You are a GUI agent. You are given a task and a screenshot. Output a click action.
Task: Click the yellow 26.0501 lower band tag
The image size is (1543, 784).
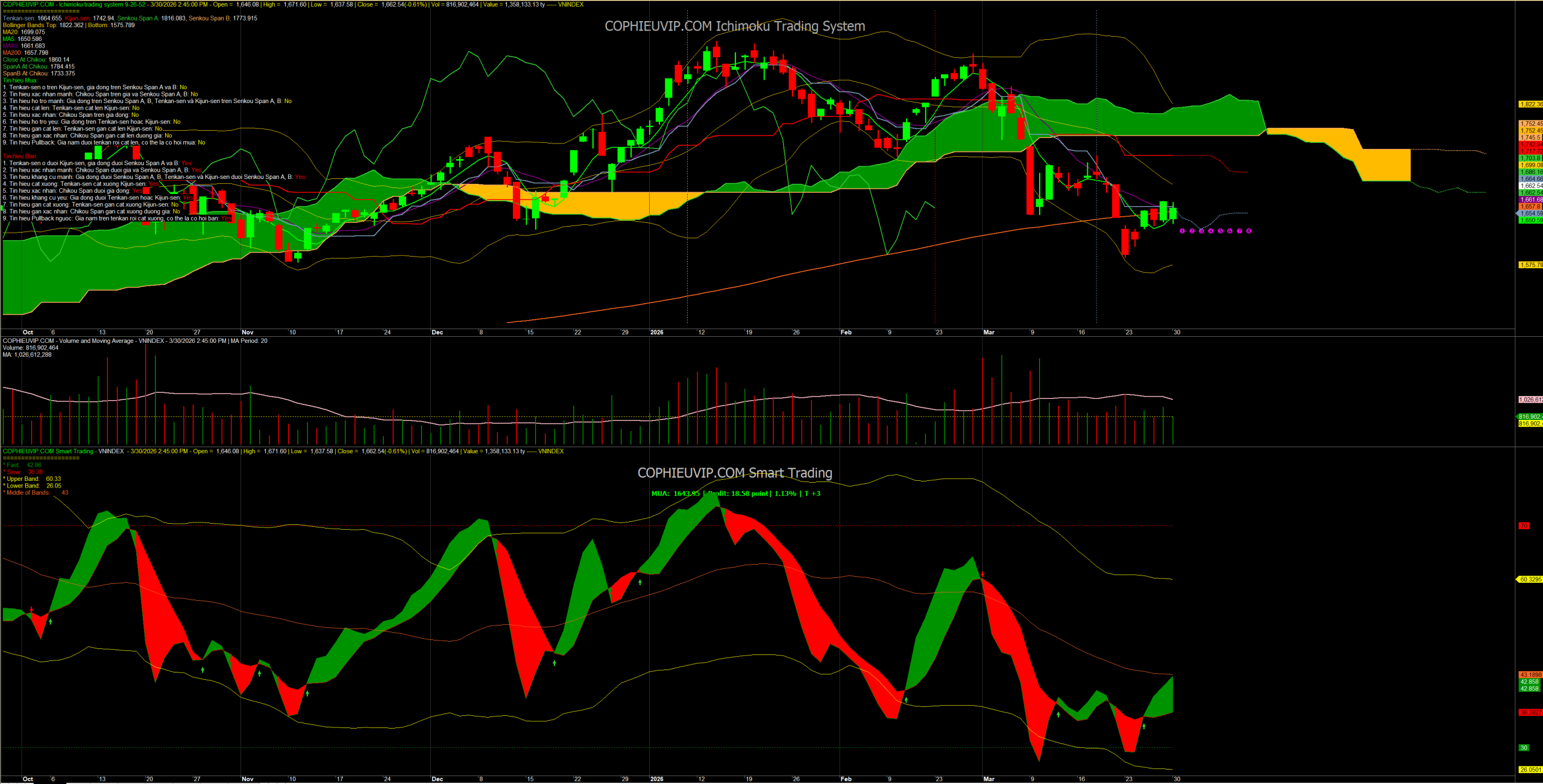click(1530, 770)
